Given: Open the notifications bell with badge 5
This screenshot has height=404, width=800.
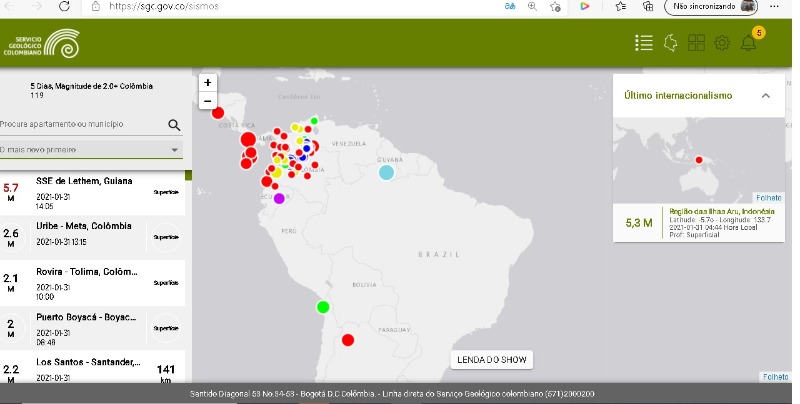Looking at the screenshot, I should pyautogui.click(x=748, y=43).
